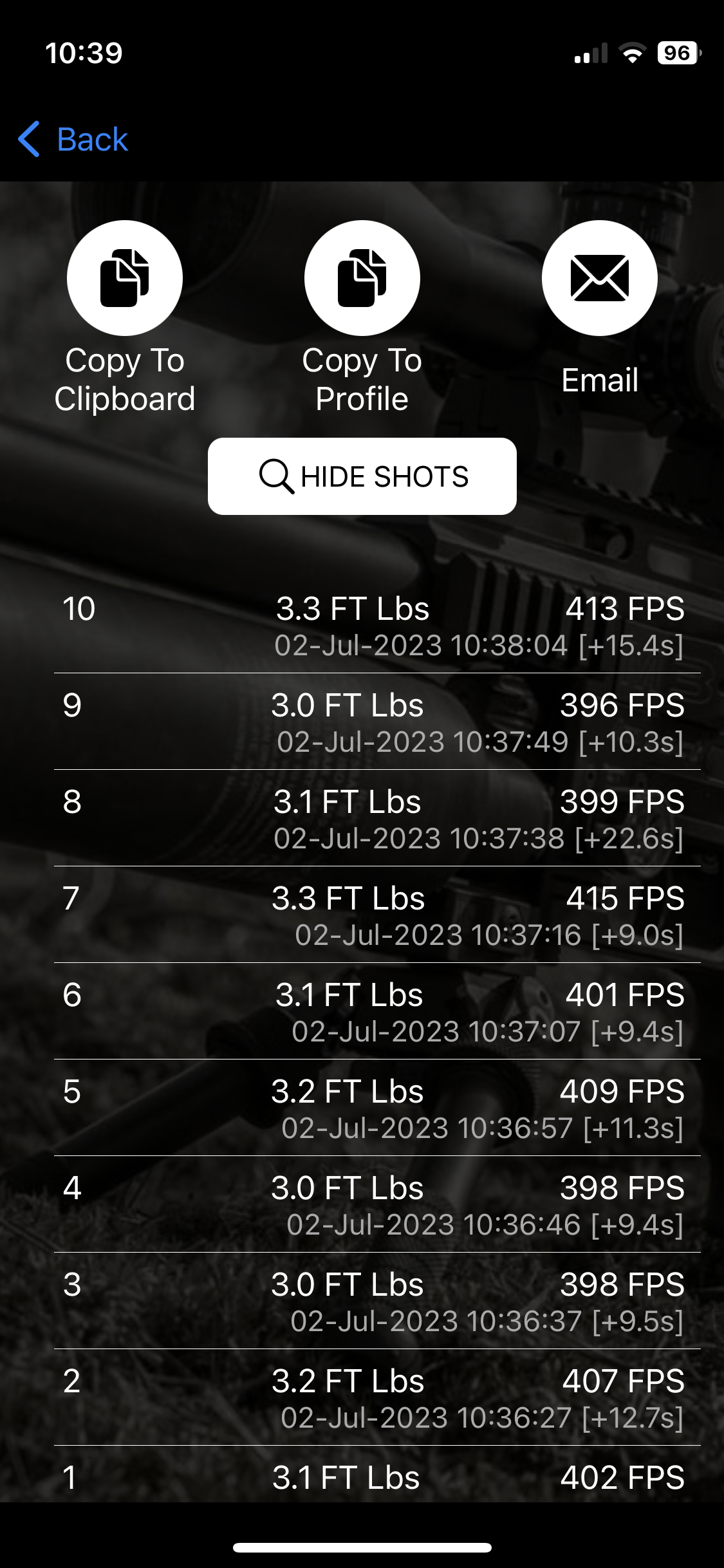Tap the cellular signal bars icon

pyautogui.click(x=591, y=53)
